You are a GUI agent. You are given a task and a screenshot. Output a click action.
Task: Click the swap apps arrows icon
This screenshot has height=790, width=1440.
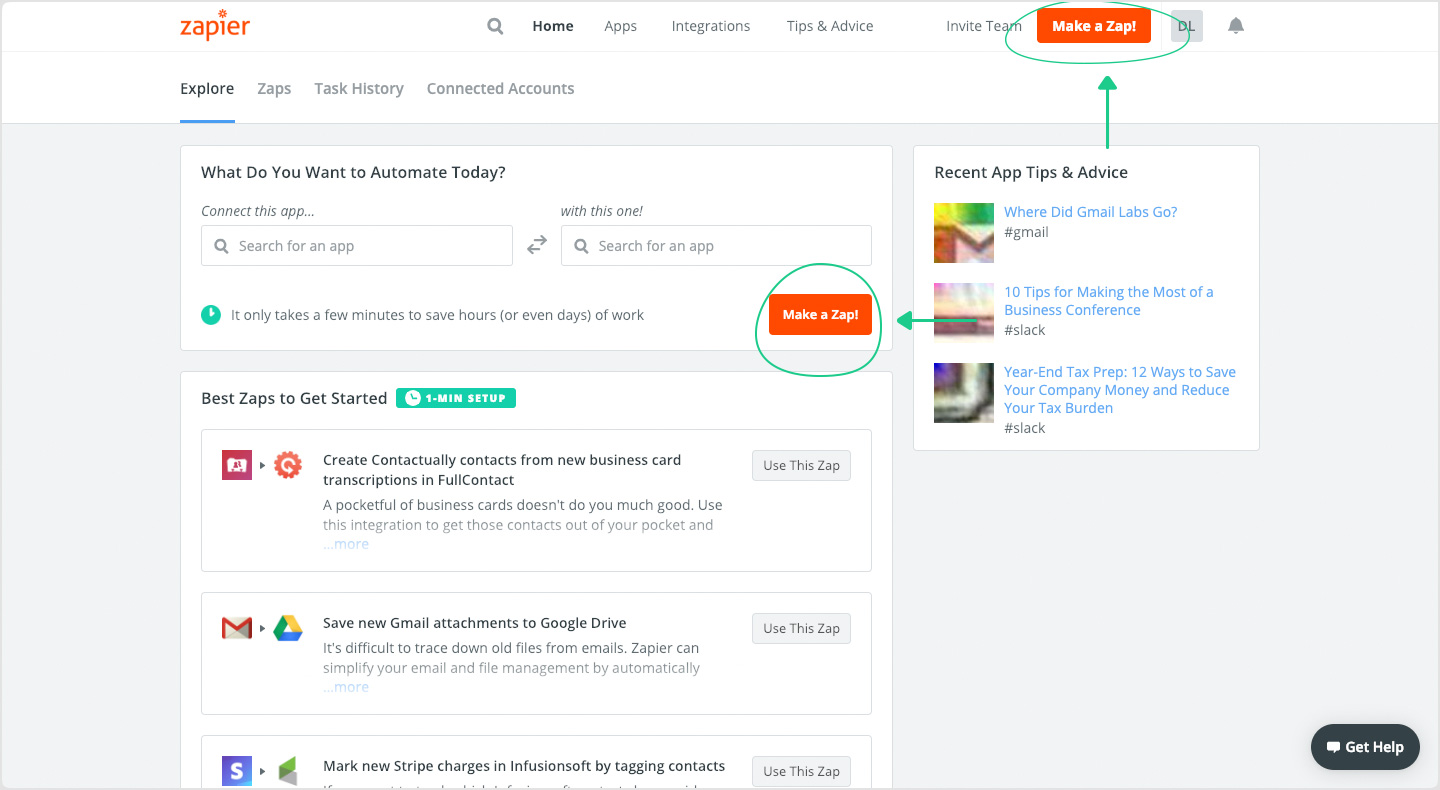pyautogui.click(x=537, y=245)
